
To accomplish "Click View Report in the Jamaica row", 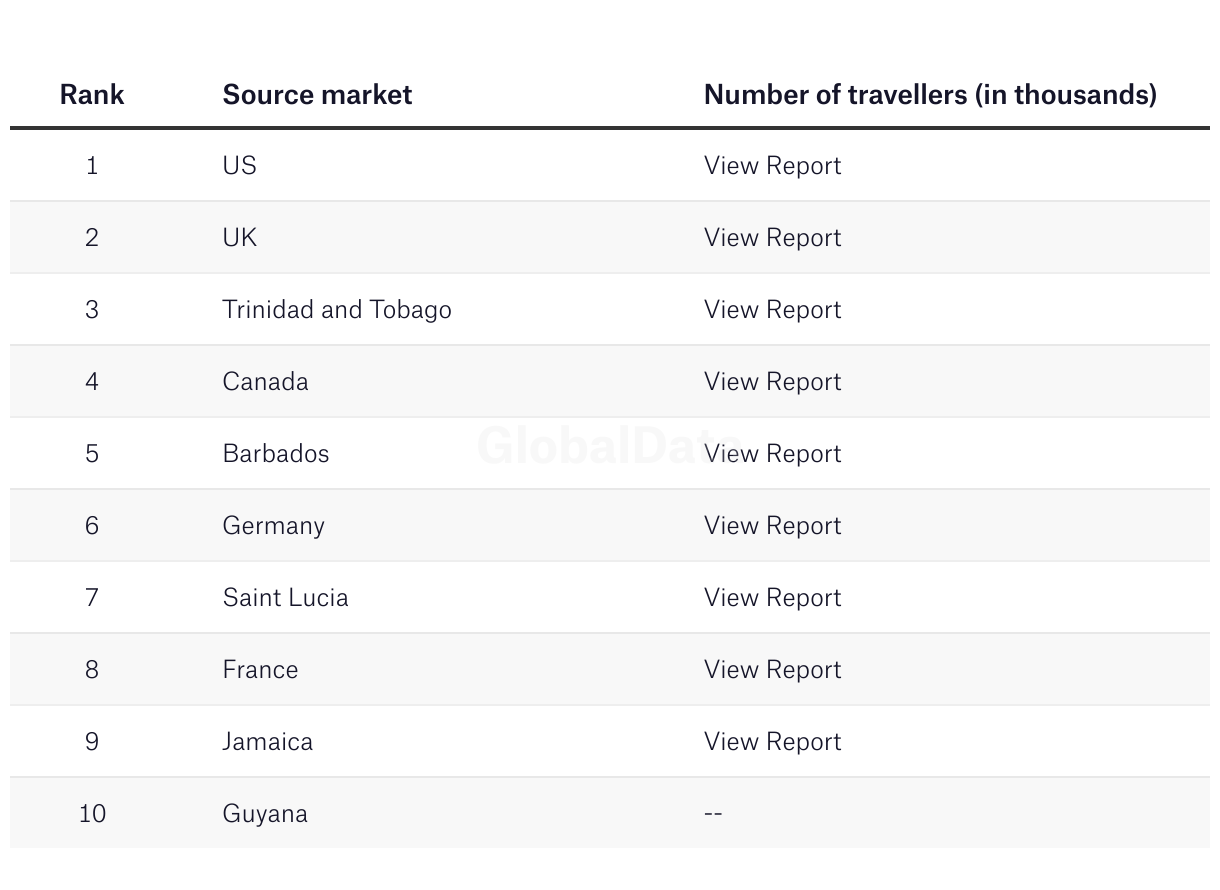I will pyautogui.click(x=772, y=742).
